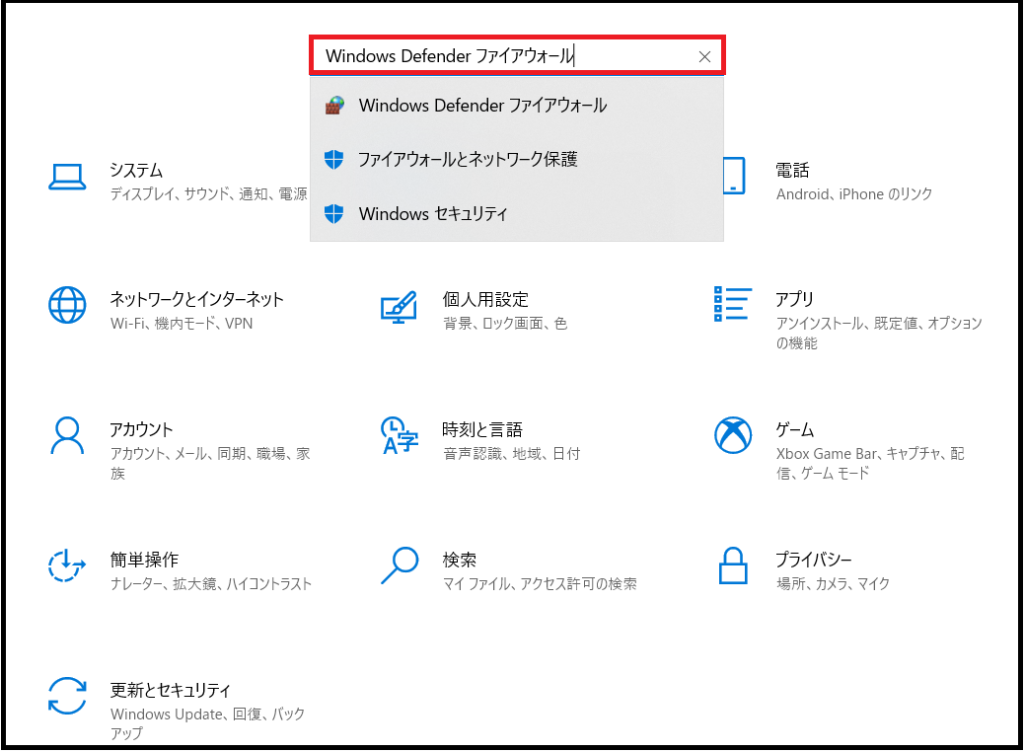Image resolution: width=1024 pixels, height=752 pixels.
Task: Click description 'マイ ファイル、アクセス許可の検索'
Action: tap(539, 584)
